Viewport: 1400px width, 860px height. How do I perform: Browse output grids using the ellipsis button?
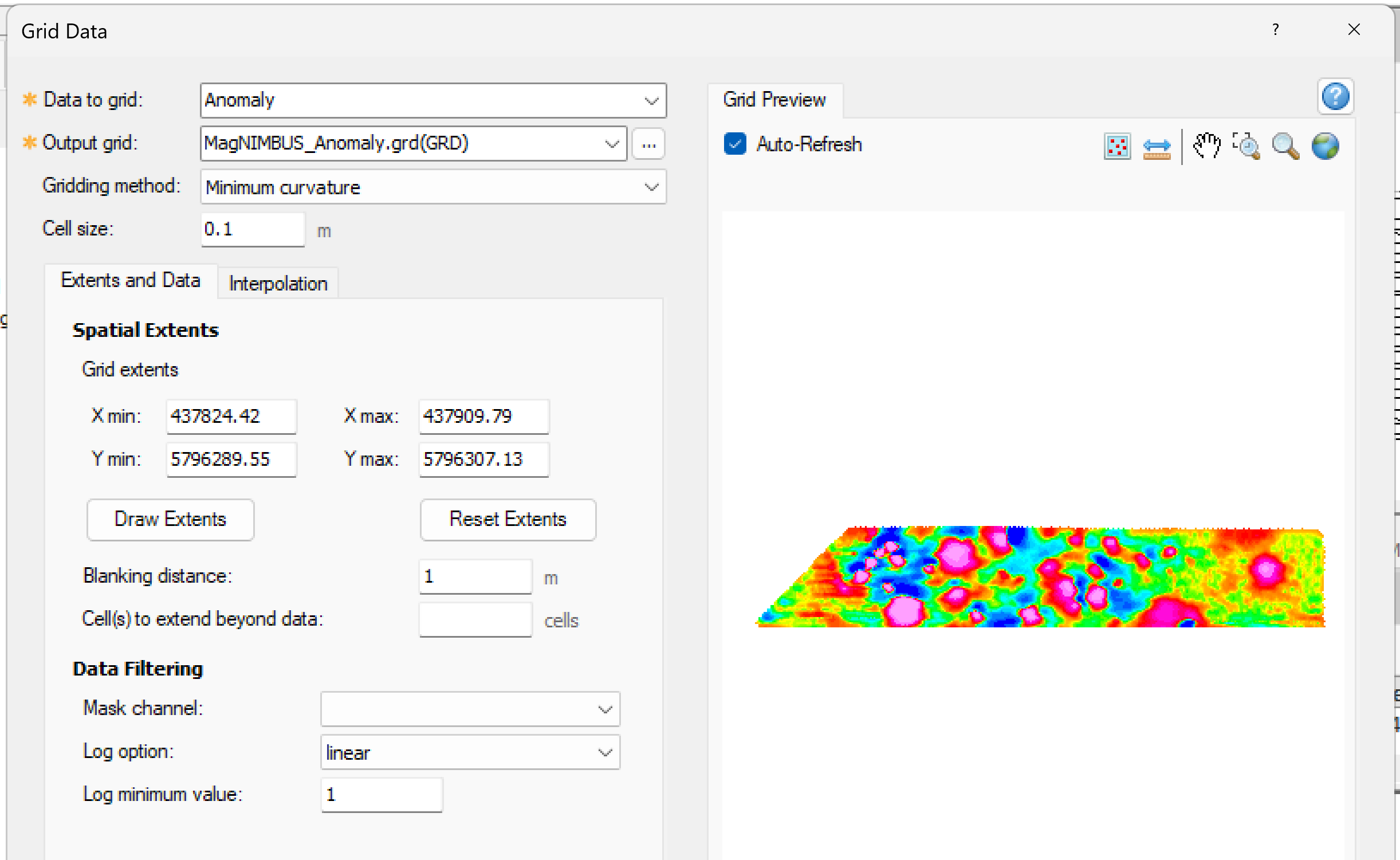[648, 144]
